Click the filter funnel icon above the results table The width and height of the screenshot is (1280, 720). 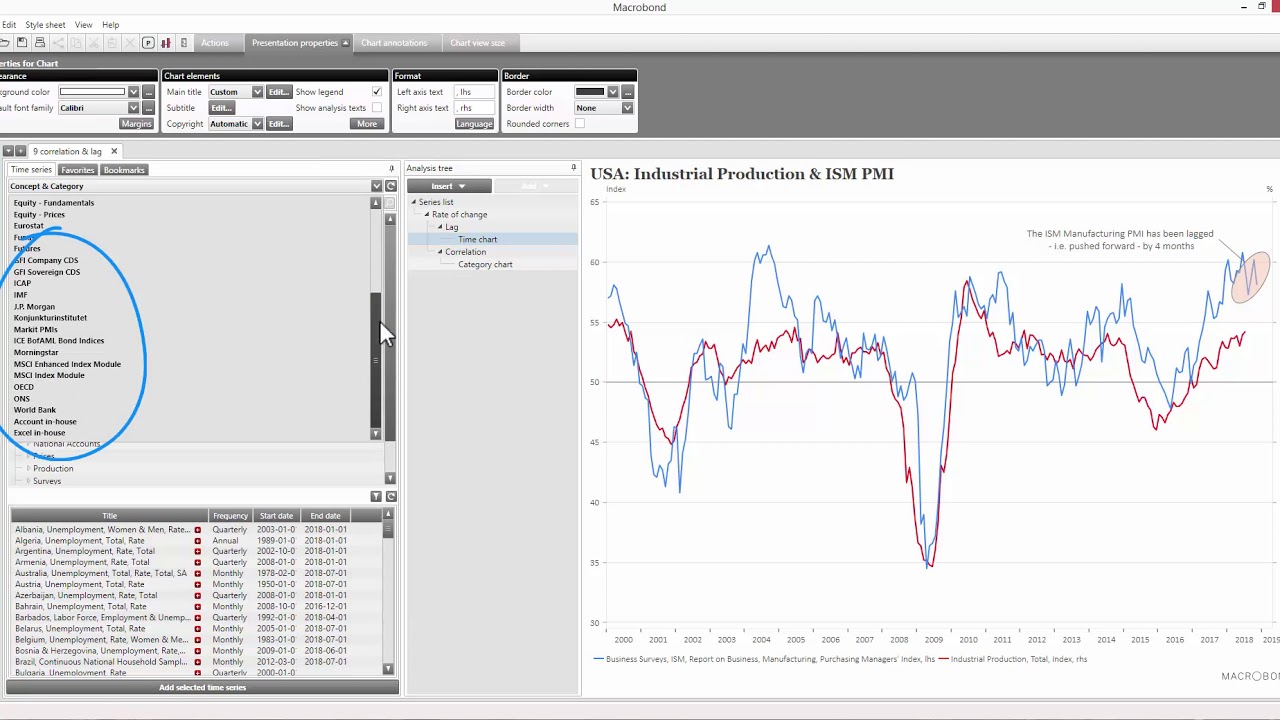coord(376,496)
